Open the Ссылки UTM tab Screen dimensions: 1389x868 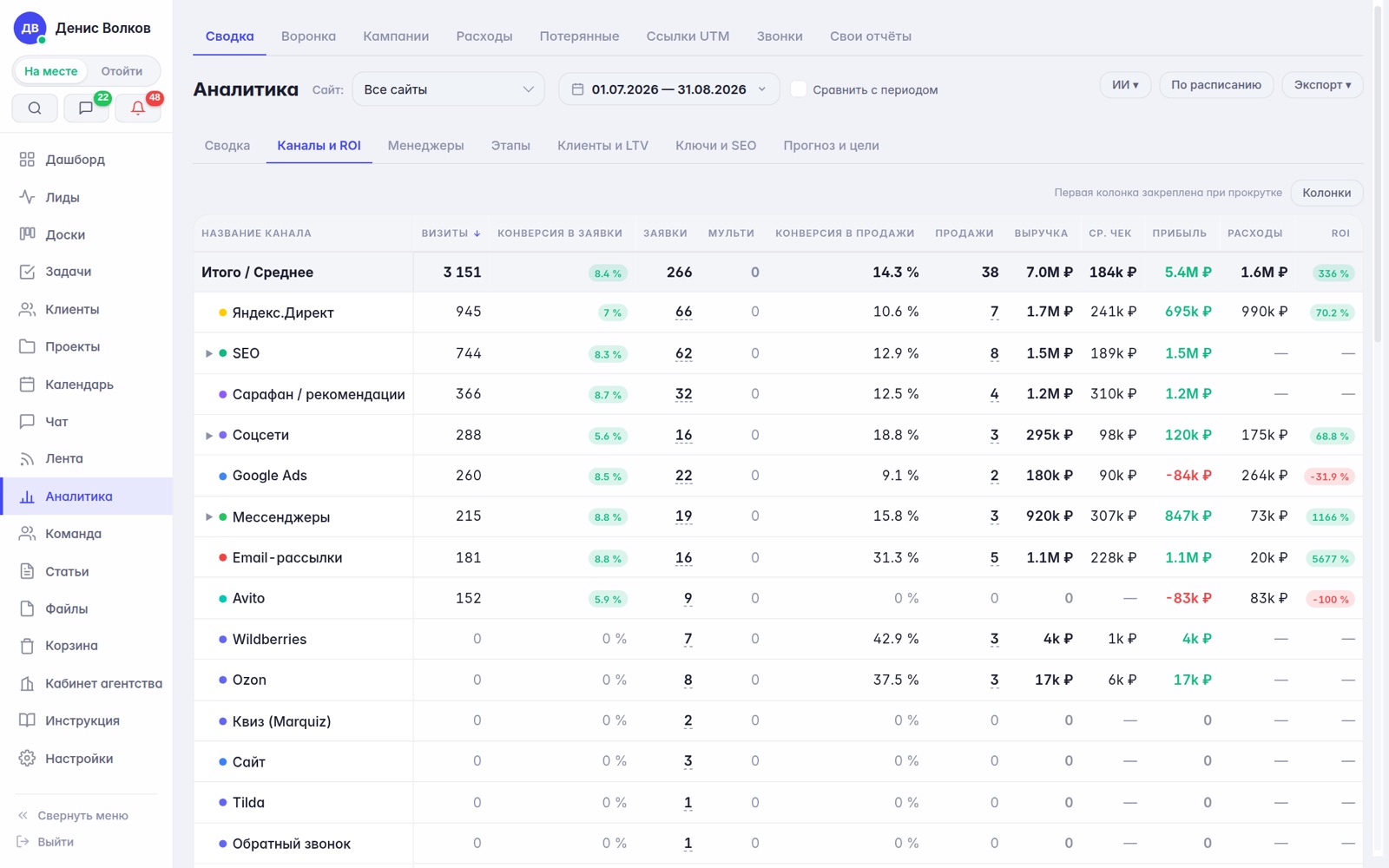[x=688, y=36]
